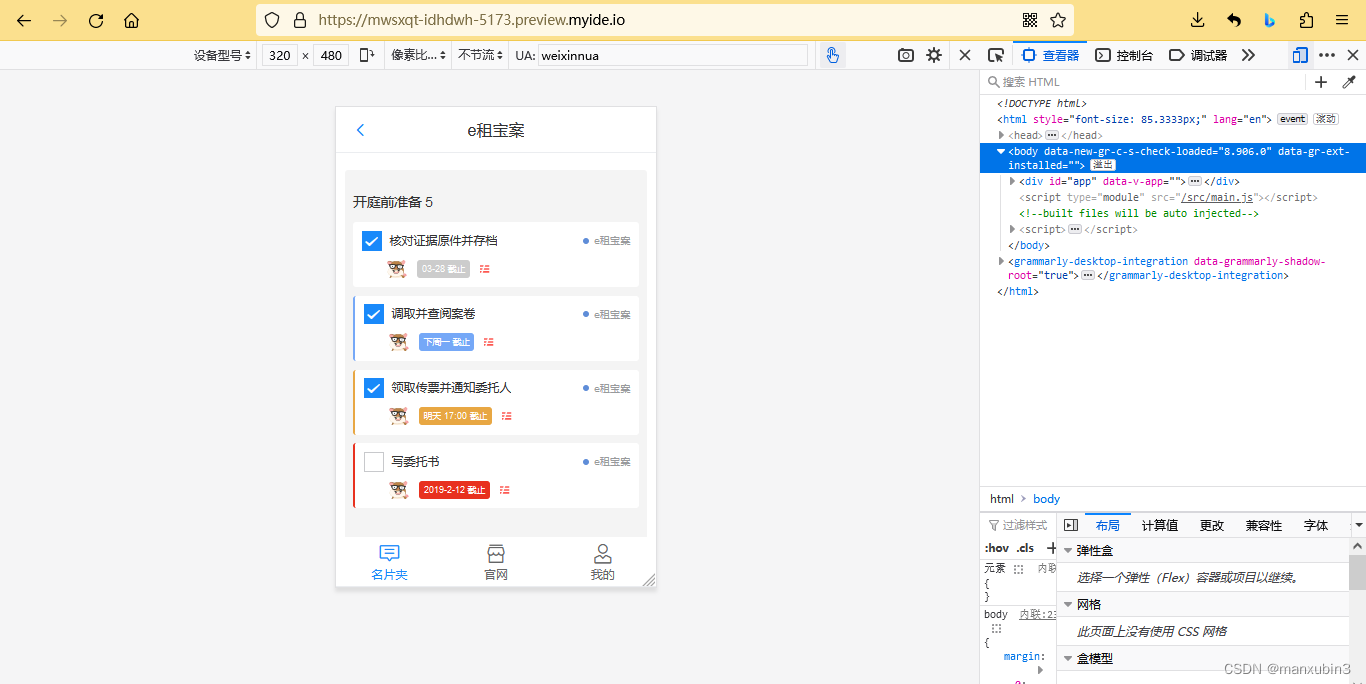The image size is (1366, 684).
Task: Take a screenshot of the viewport
Action: (906, 55)
